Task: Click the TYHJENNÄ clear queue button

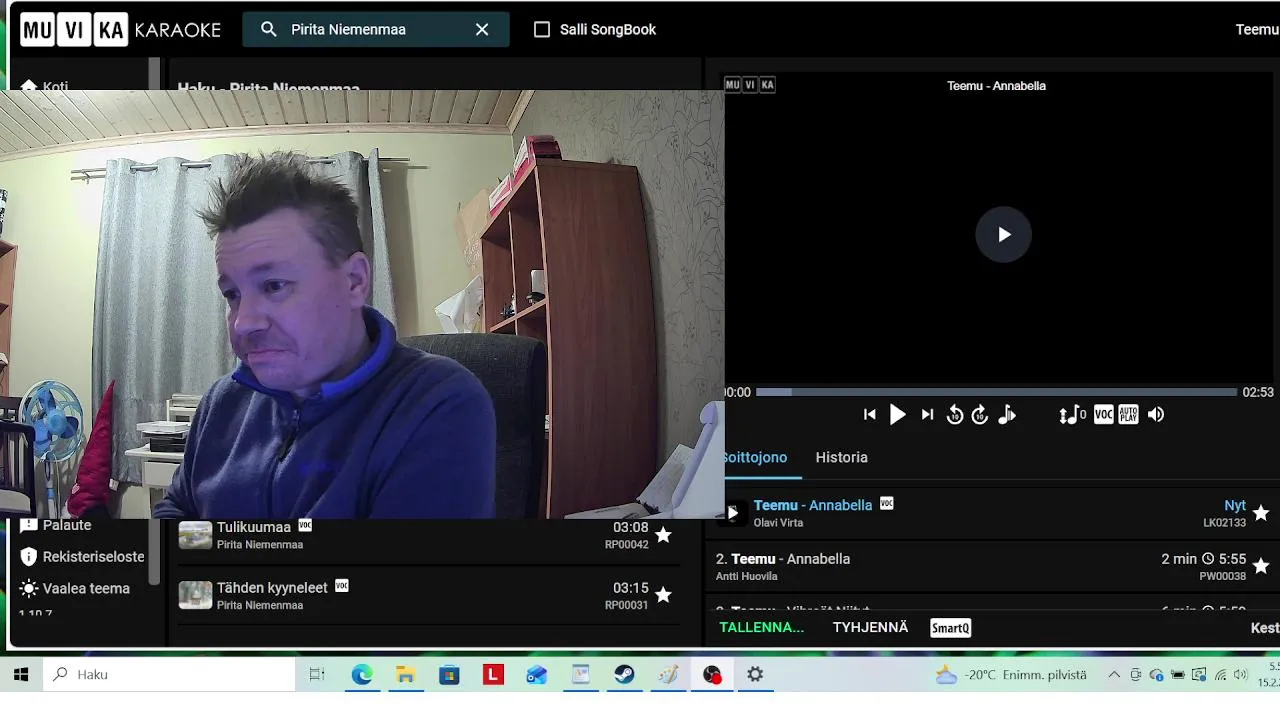Action: pos(870,627)
